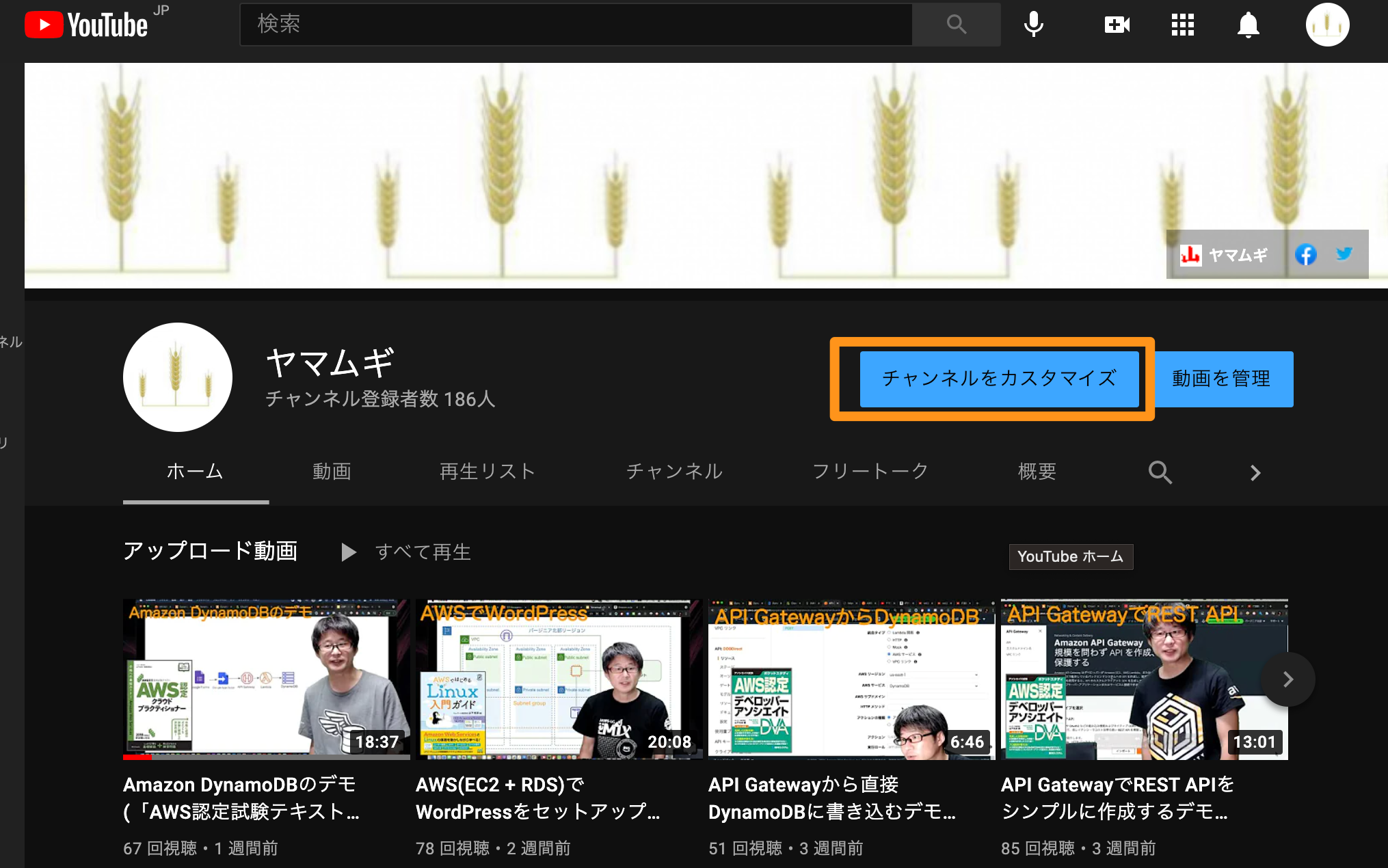Click the 6:46 duration badge
Image resolution: width=1388 pixels, height=868 pixels.
(x=967, y=742)
